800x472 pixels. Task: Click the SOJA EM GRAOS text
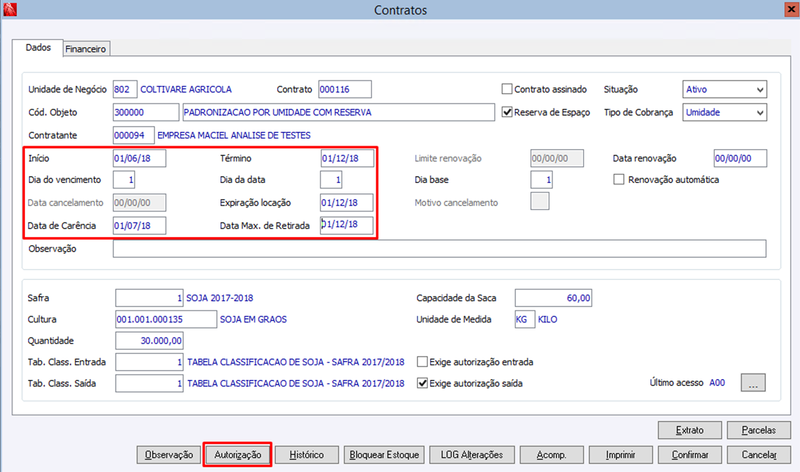253,319
